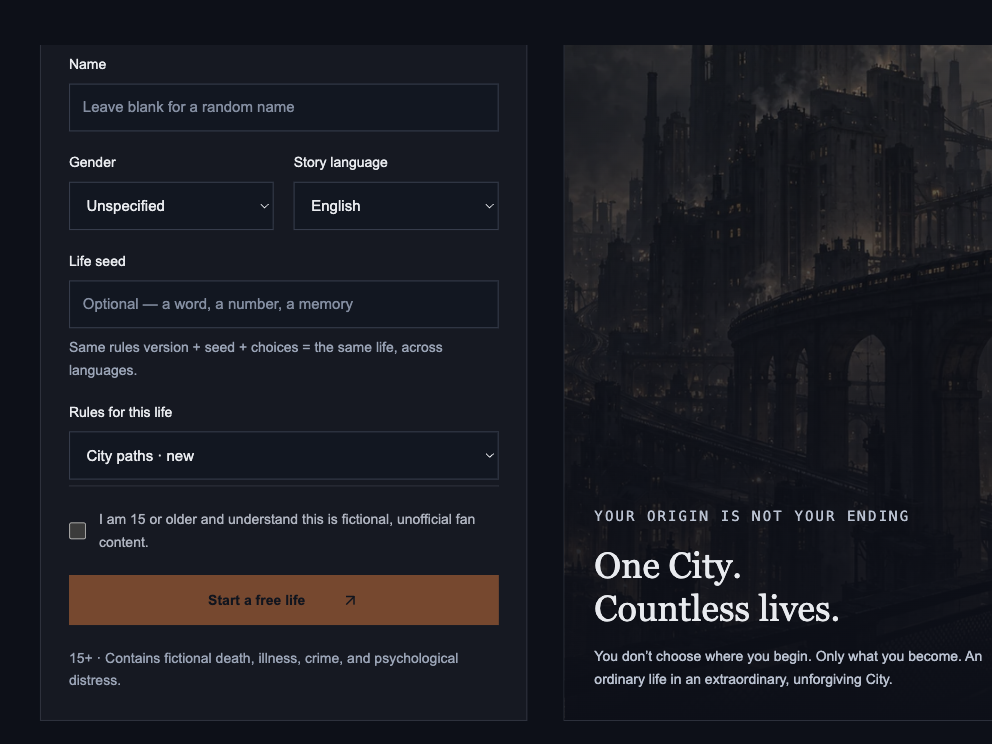Click the 'You don't choose where you begin' paragraph
Screen dimensions: 992x744
pos(788,667)
